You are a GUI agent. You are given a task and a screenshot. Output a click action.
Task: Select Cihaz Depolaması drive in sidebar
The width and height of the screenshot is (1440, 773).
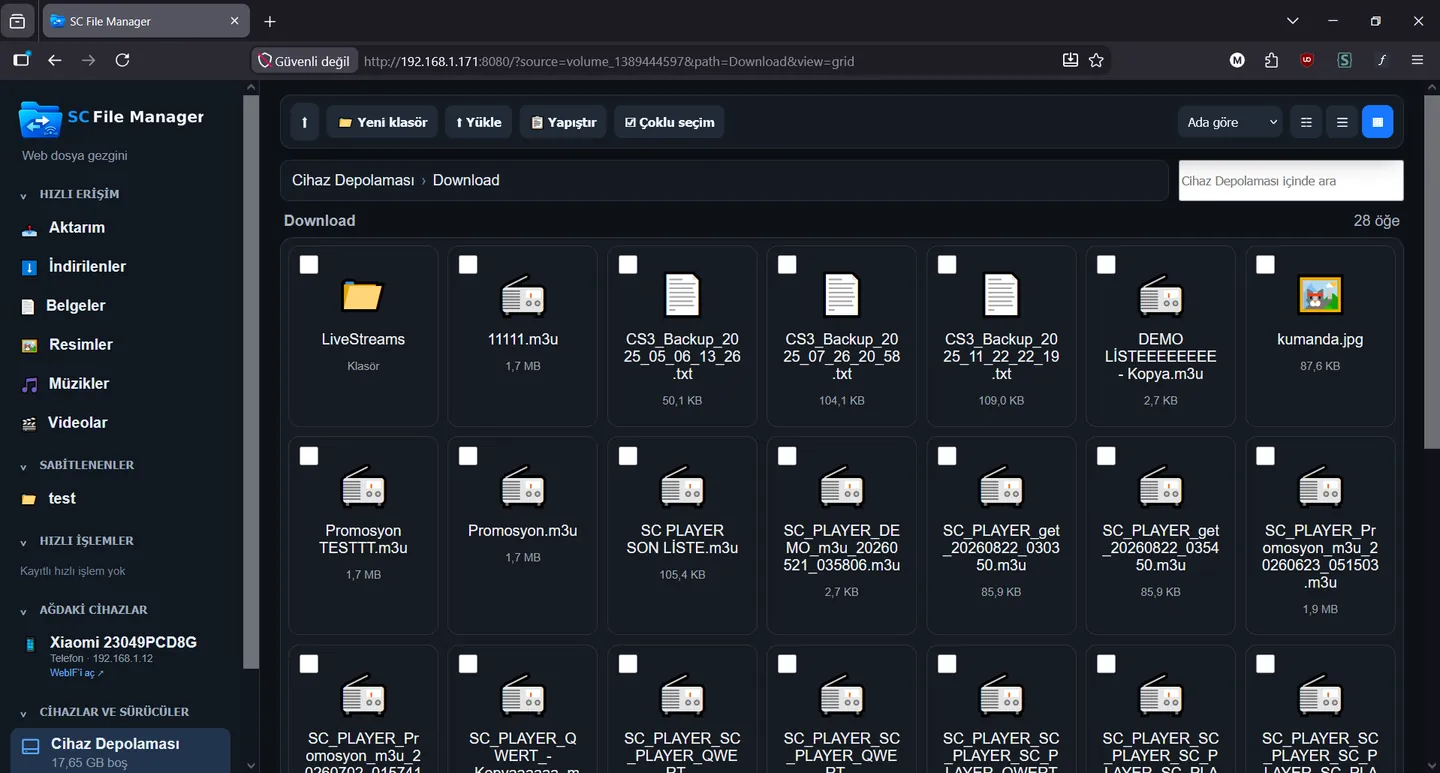[120, 752]
